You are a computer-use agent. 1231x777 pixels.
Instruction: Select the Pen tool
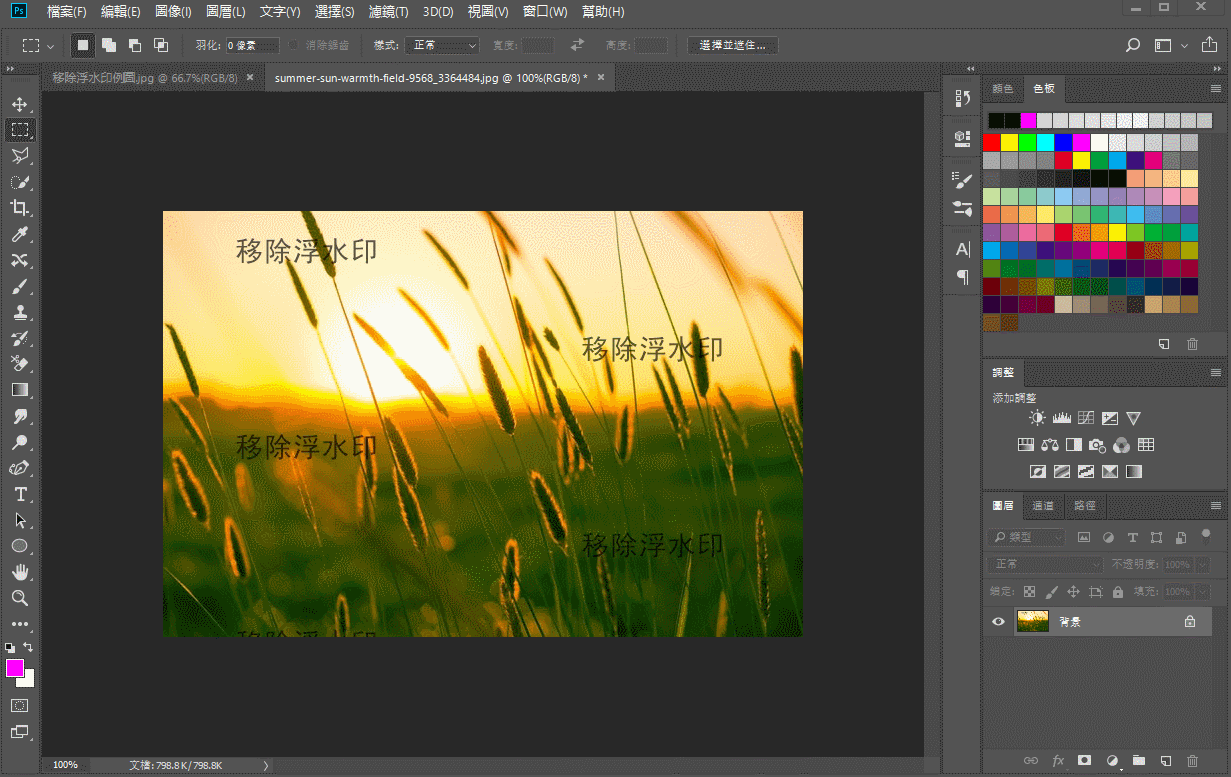tap(19, 468)
